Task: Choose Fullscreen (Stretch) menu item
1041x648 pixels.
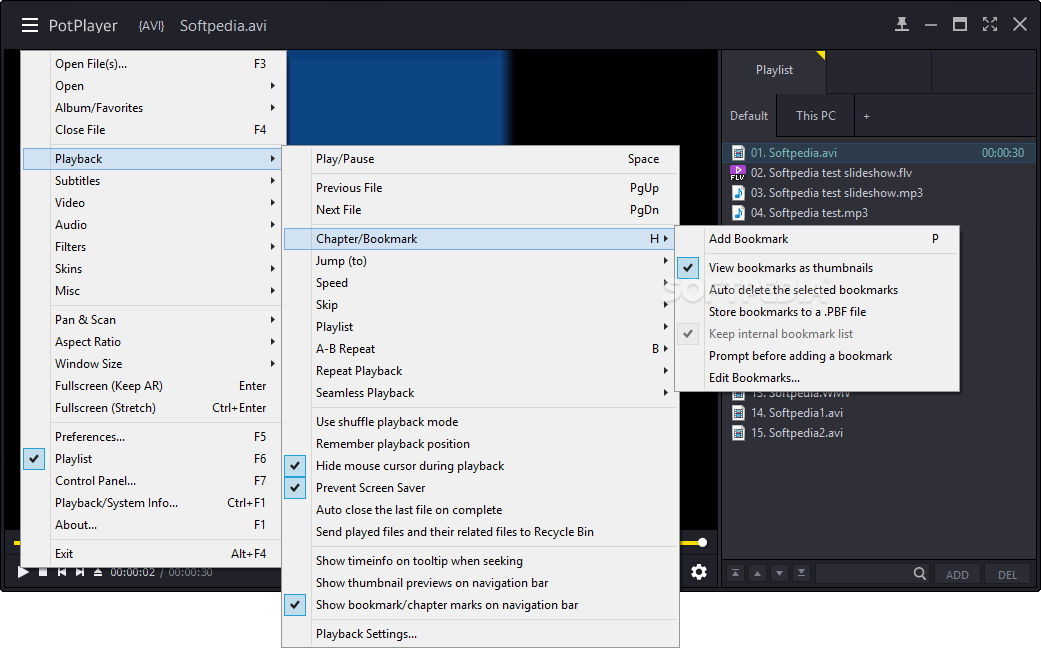Action: pos(152,408)
